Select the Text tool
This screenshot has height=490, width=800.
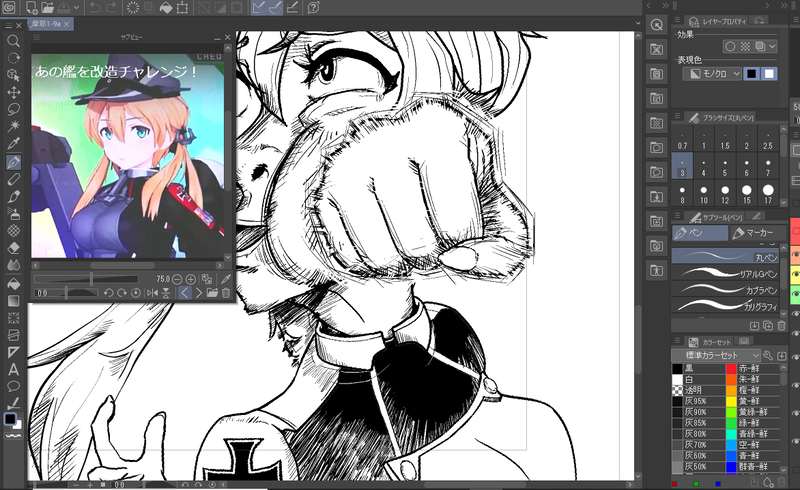pos(13,370)
